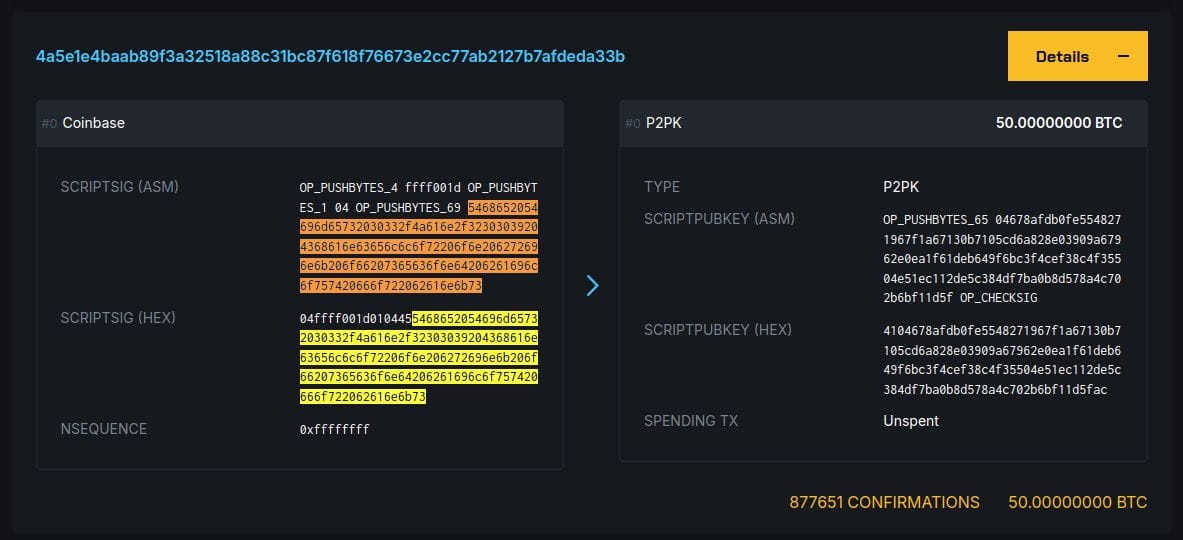Click the SCRIPTSIG (HEX) label
The width and height of the screenshot is (1183, 540).
[x=118, y=318]
